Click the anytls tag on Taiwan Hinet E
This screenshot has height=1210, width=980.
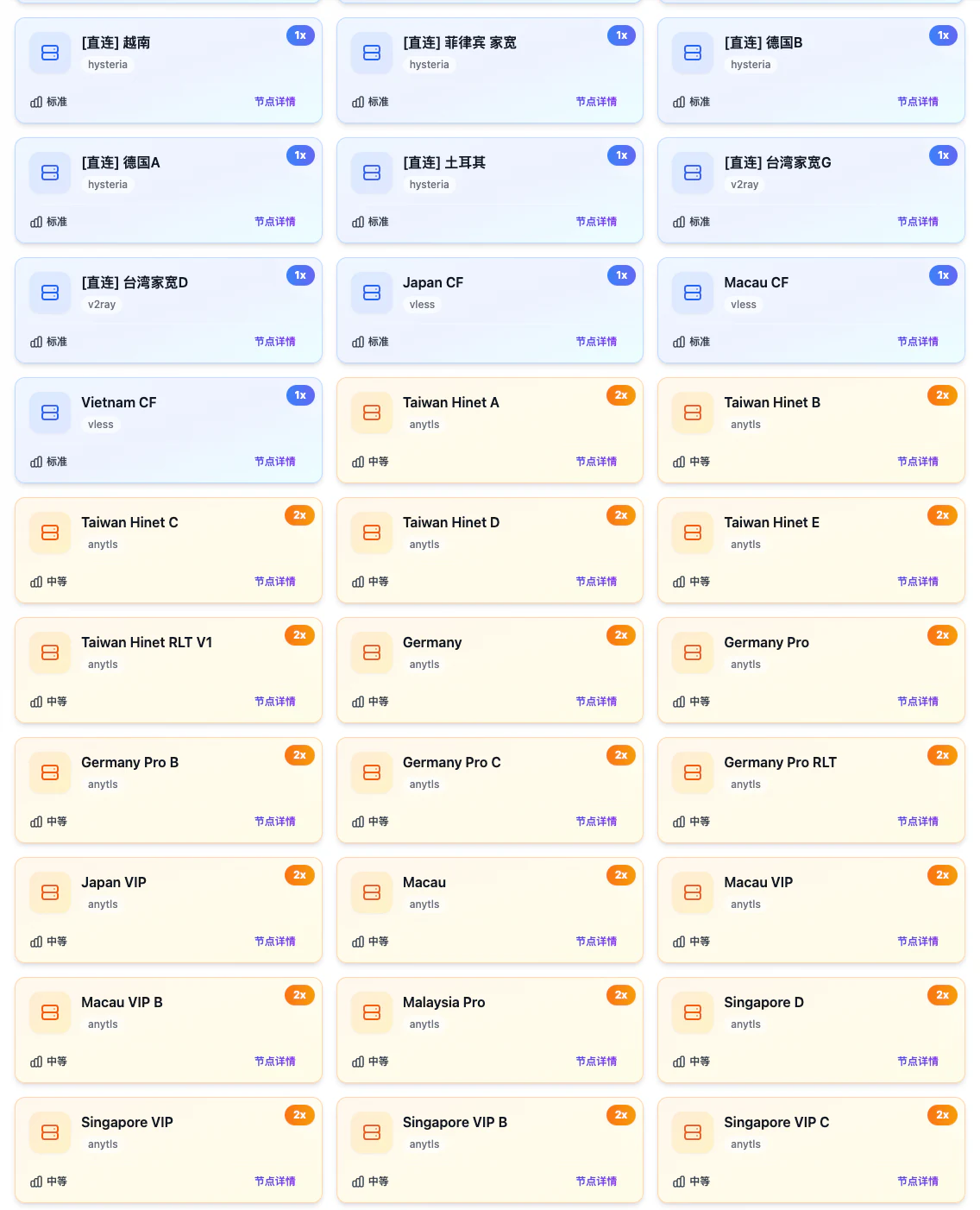point(746,545)
